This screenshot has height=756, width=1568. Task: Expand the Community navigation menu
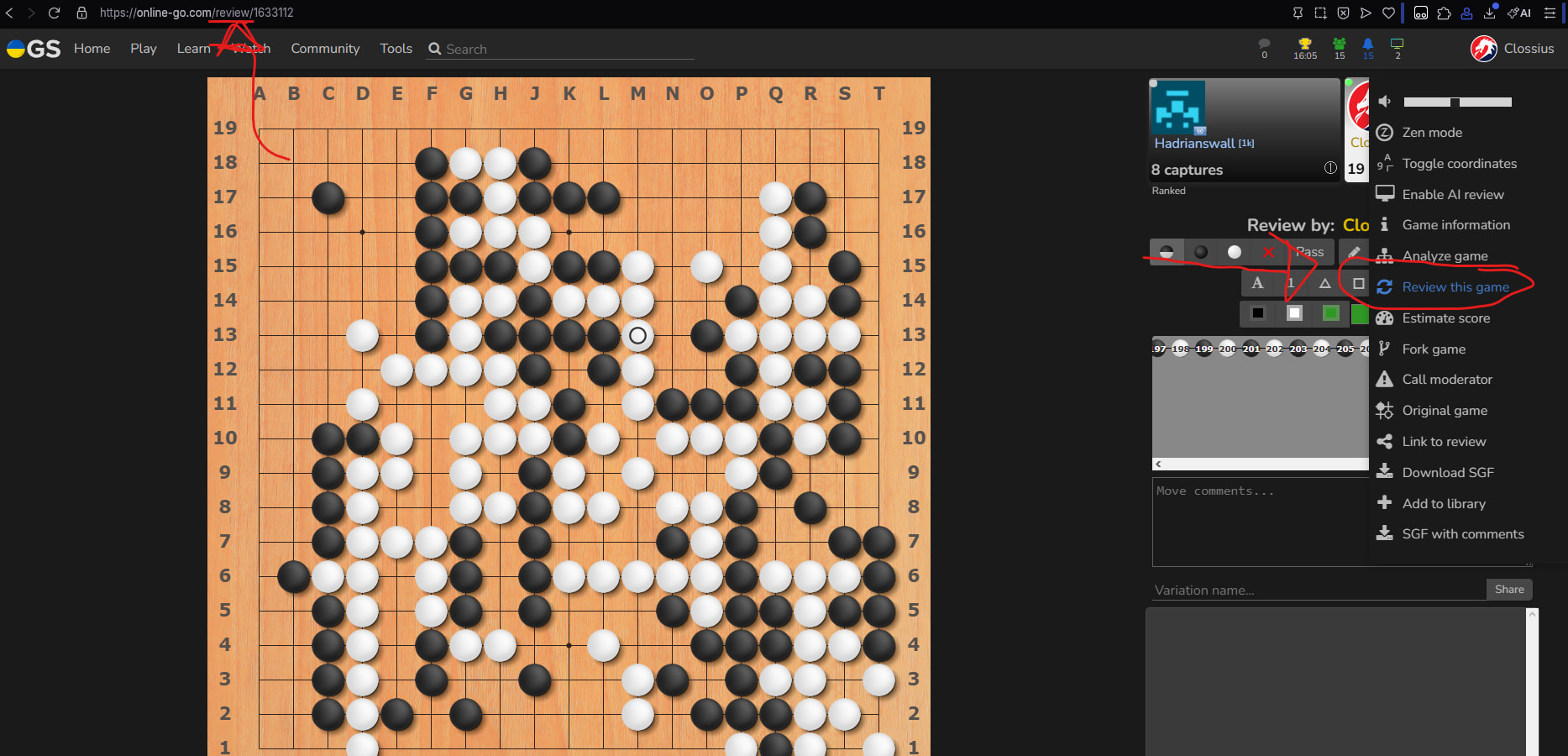point(325,49)
